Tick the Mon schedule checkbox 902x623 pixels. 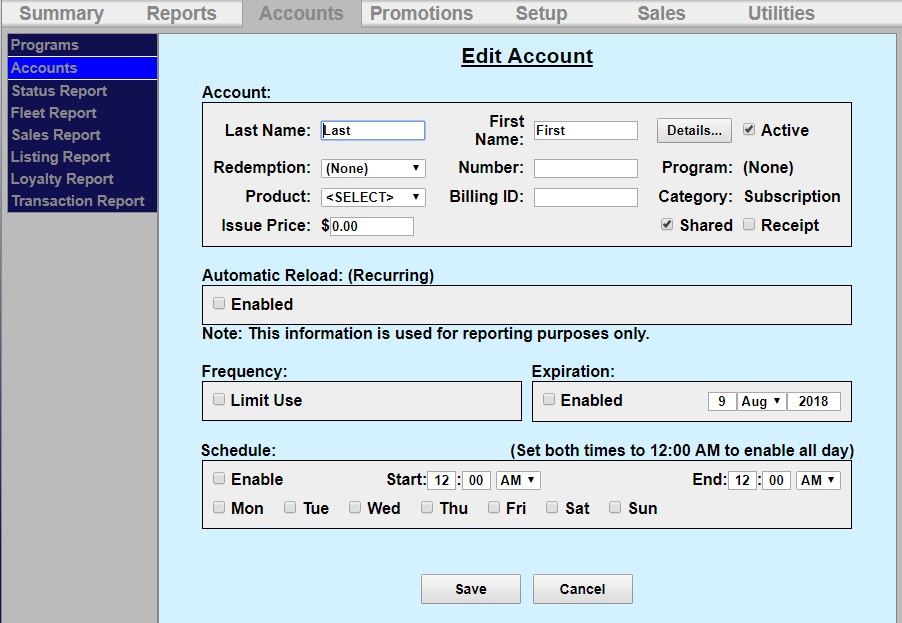click(219, 508)
